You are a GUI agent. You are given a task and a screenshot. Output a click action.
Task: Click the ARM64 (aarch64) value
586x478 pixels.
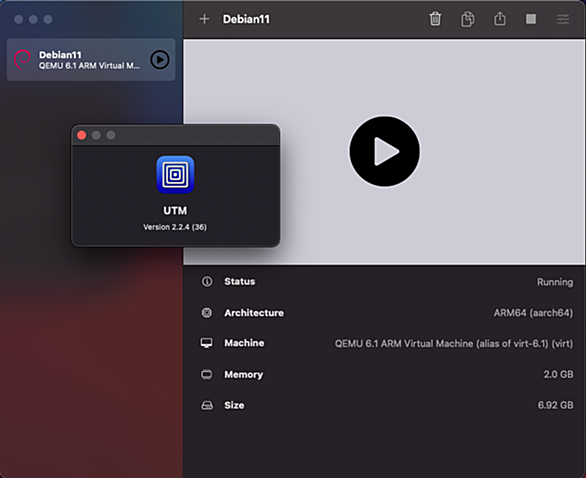[x=533, y=313]
